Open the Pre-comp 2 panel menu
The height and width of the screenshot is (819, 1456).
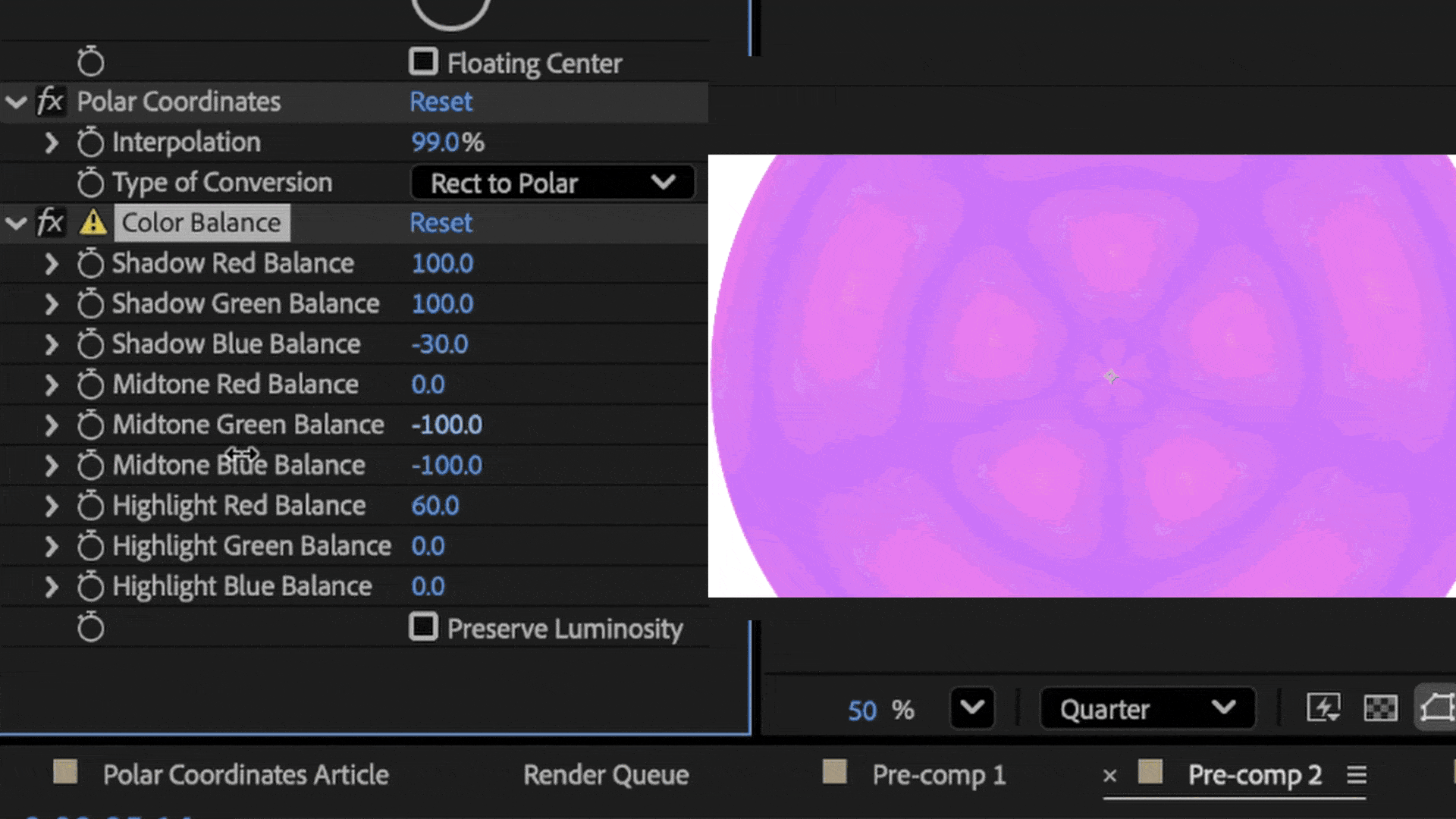pos(1357,774)
